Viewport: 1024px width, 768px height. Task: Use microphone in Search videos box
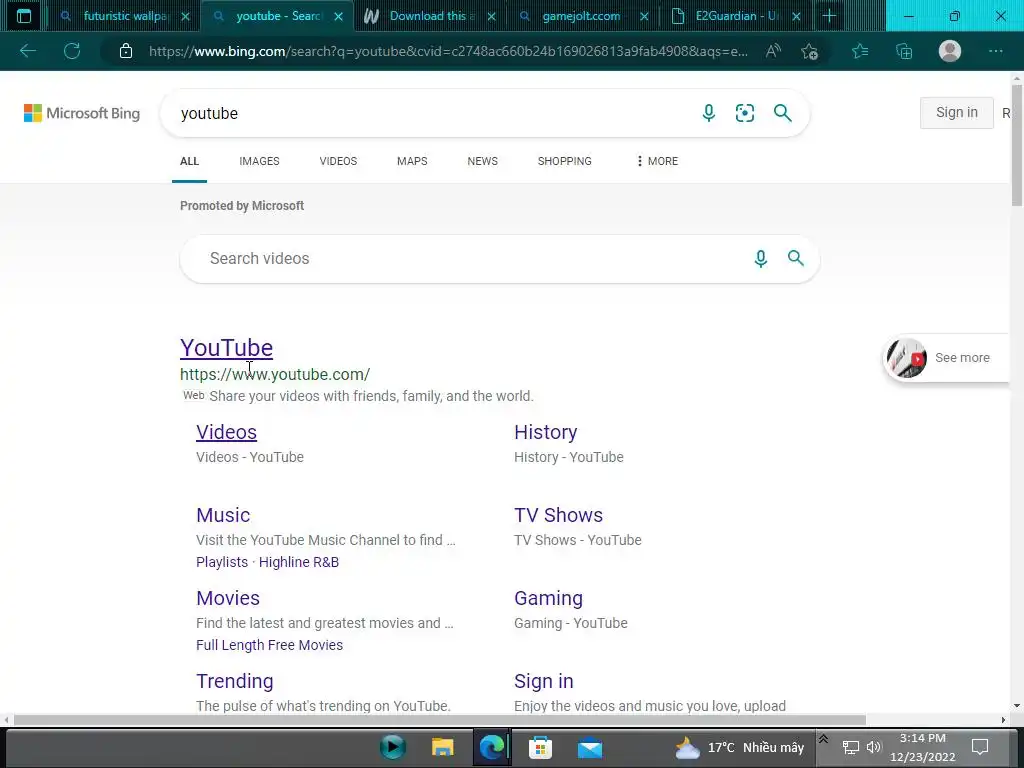click(760, 259)
